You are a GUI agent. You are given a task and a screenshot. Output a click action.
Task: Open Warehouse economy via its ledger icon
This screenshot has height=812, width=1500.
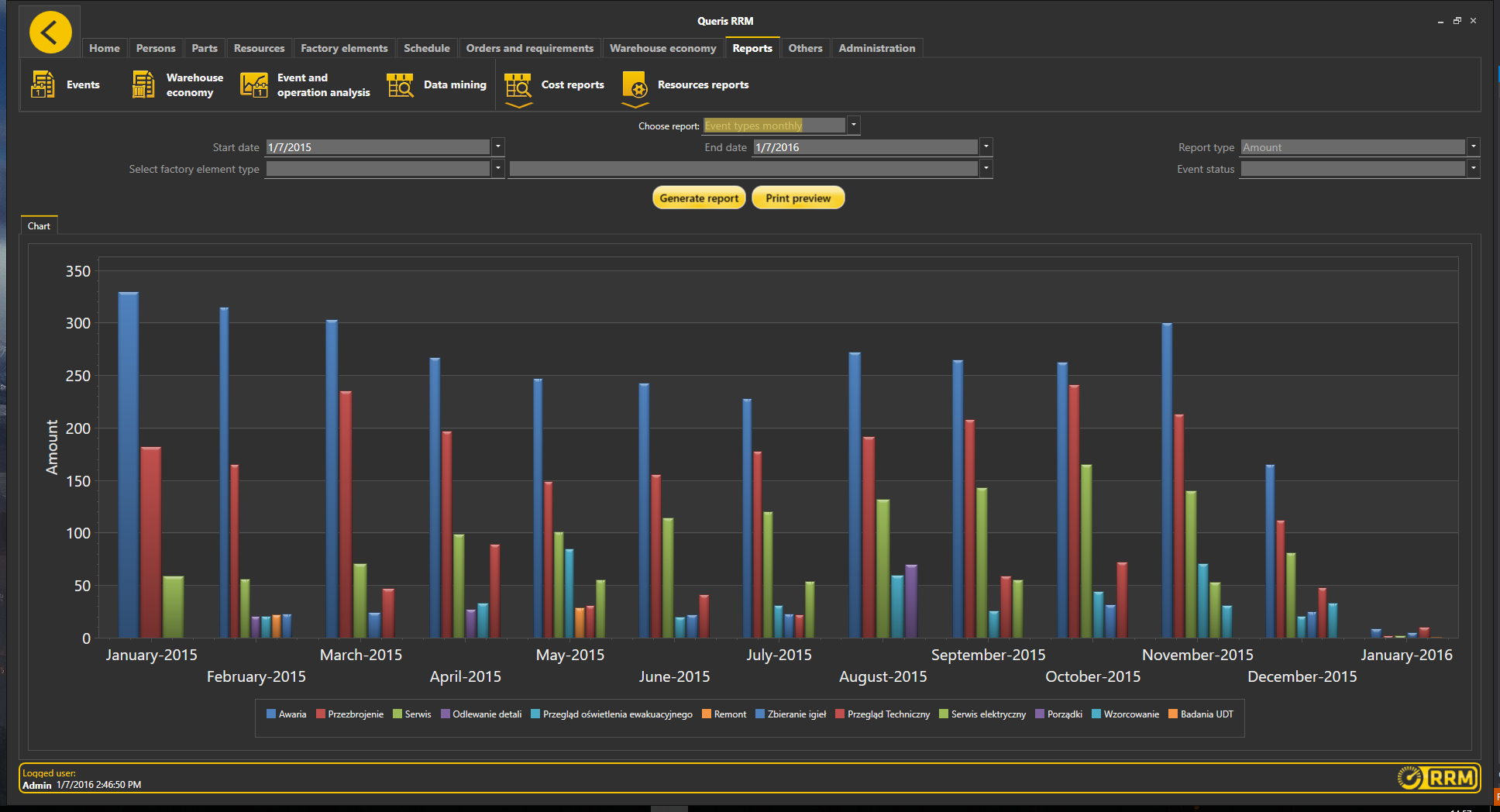pyautogui.click(x=143, y=84)
